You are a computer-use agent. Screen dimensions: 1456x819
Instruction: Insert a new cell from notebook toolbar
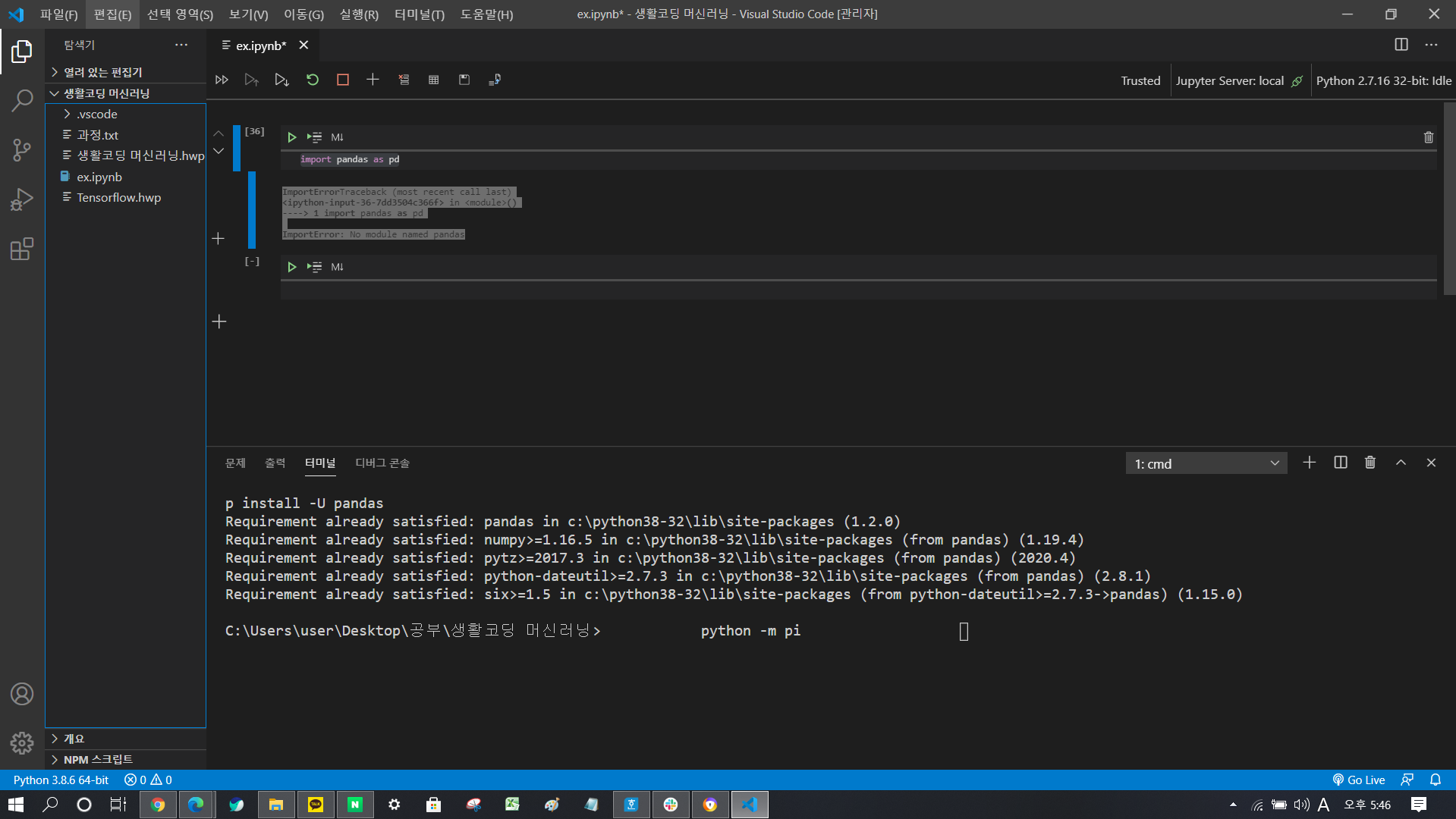(x=373, y=80)
